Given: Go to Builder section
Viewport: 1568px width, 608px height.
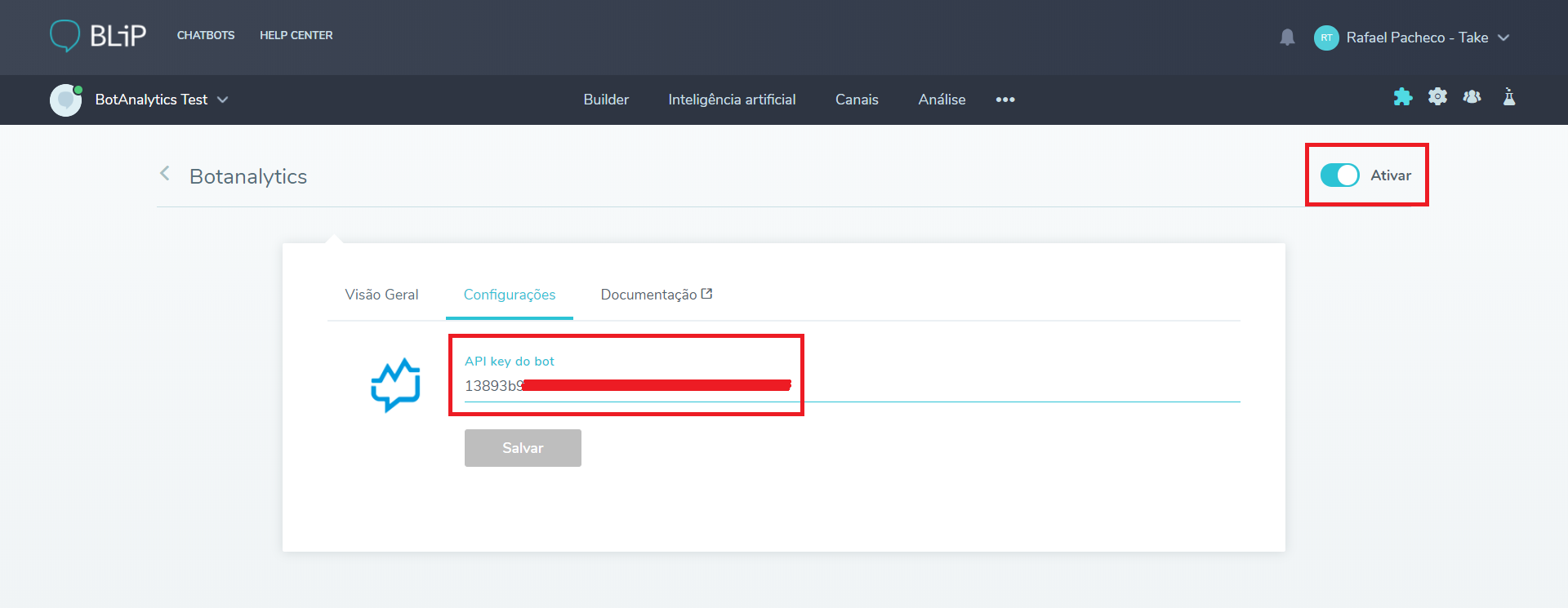Looking at the screenshot, I should pyautogui.click(x=606, y=100).
